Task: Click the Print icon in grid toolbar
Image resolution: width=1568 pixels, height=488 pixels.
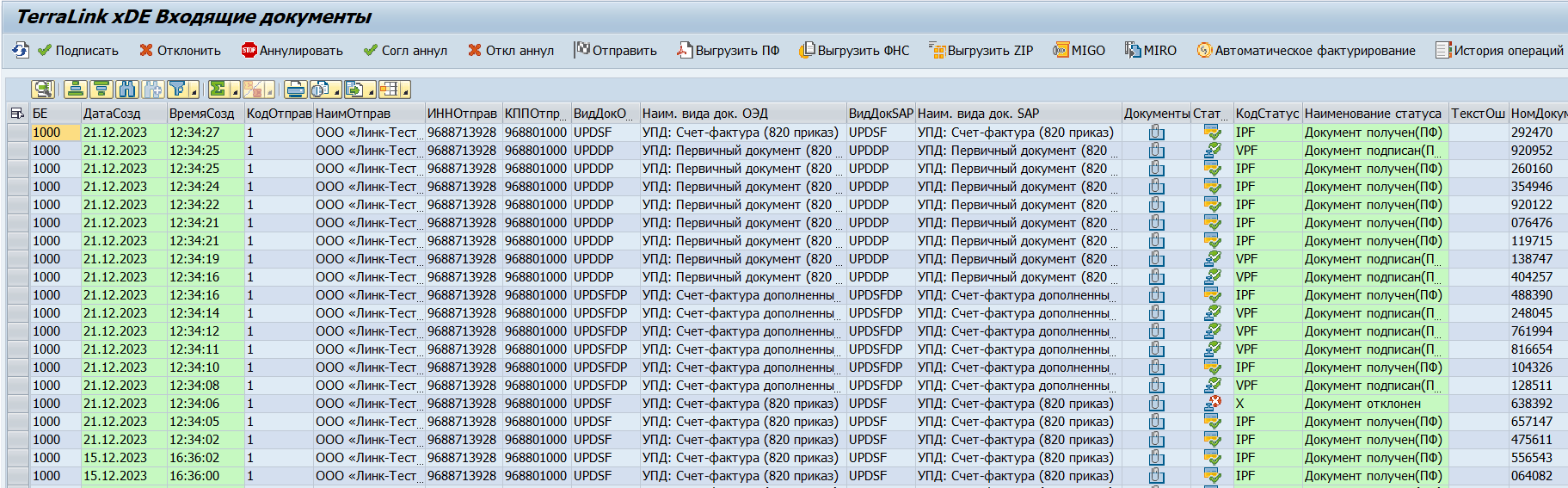Action: coord(296,90)
